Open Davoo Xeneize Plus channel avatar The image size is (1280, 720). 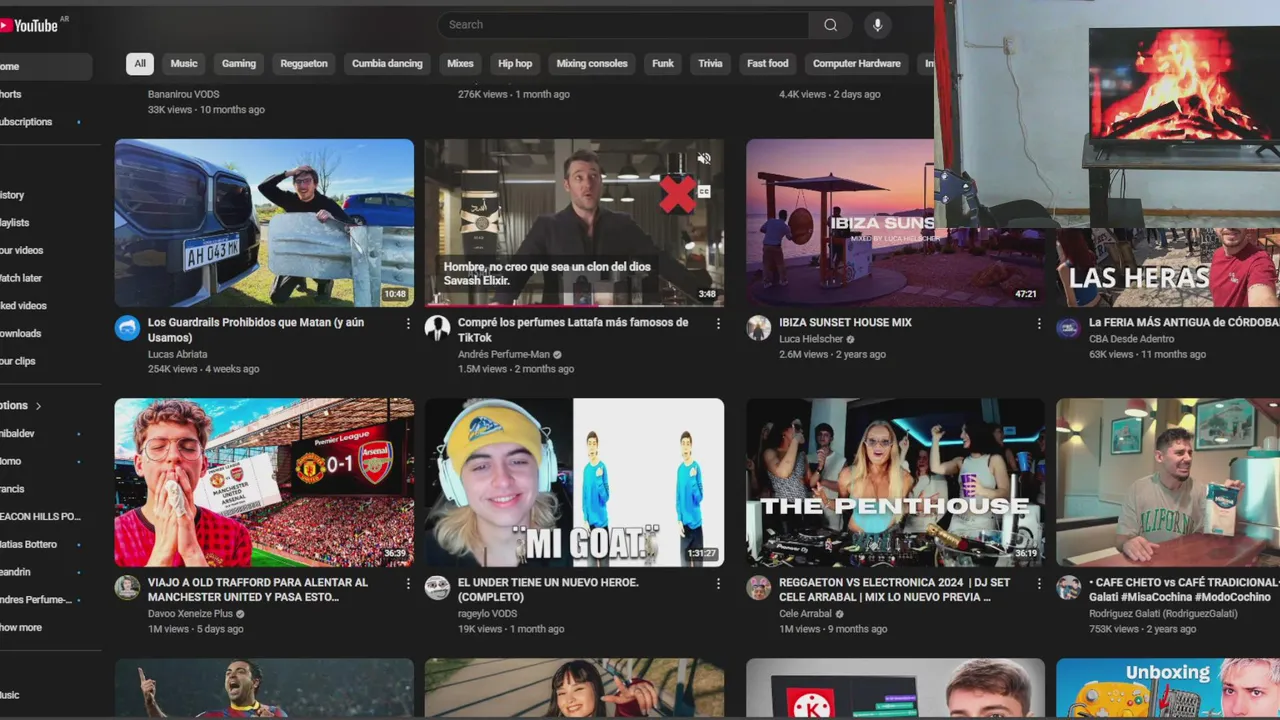(127, 587)
